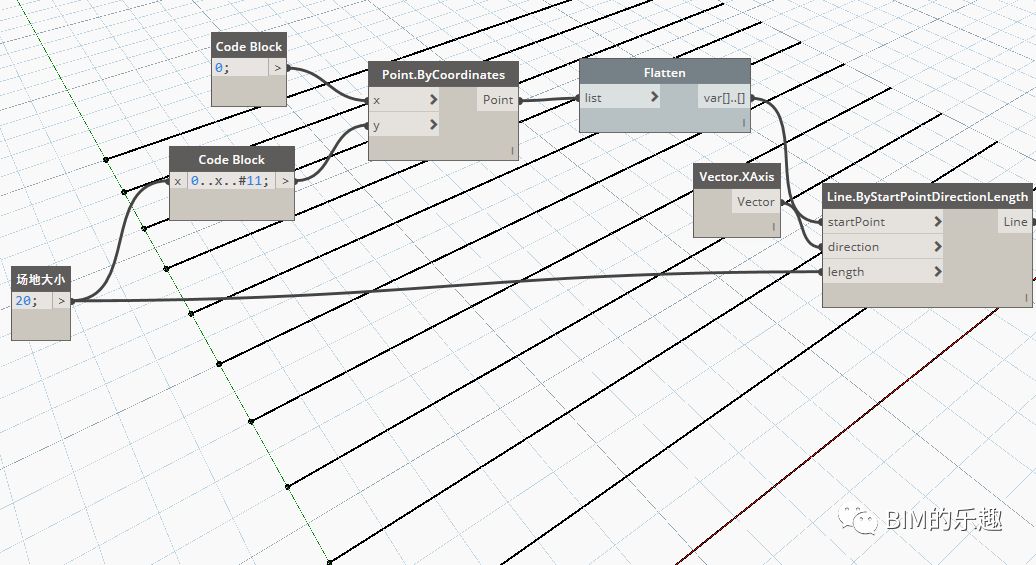The width and height of the screenshot is (1036, 565).
Task: Open the direction port chevron
Action: click(938, 246)
